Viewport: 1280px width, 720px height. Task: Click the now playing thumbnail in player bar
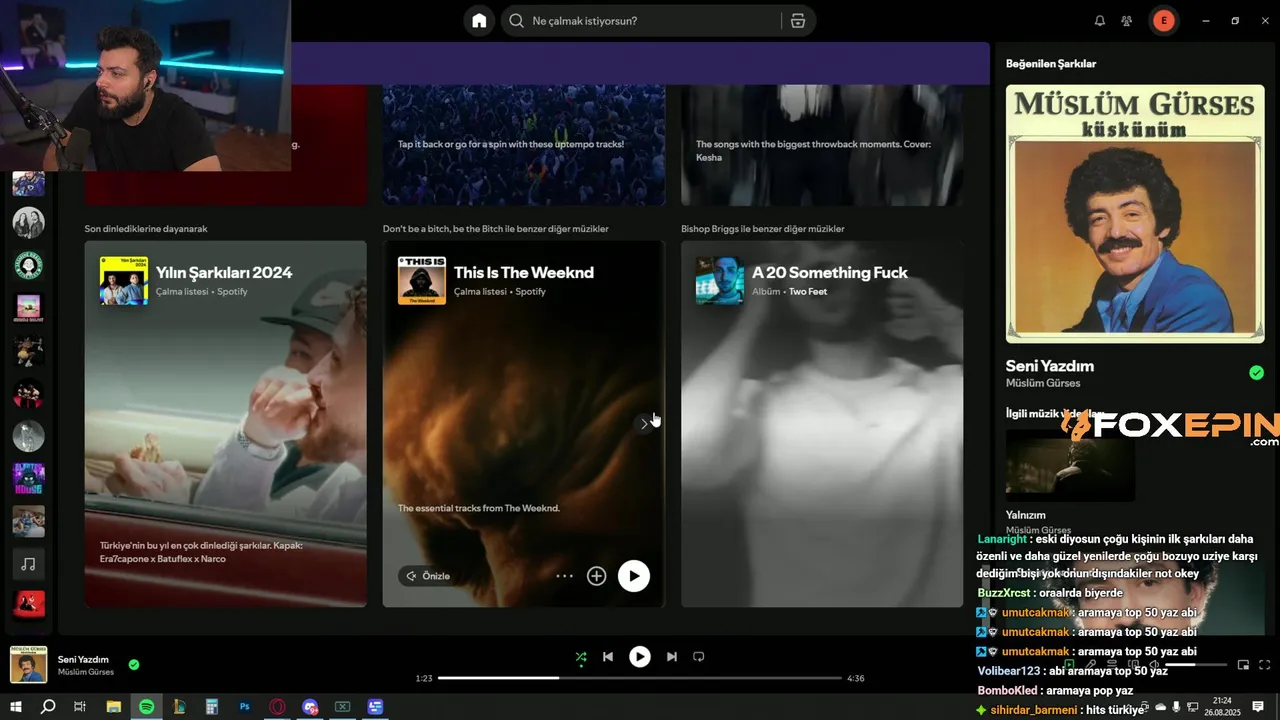point(28,664)
